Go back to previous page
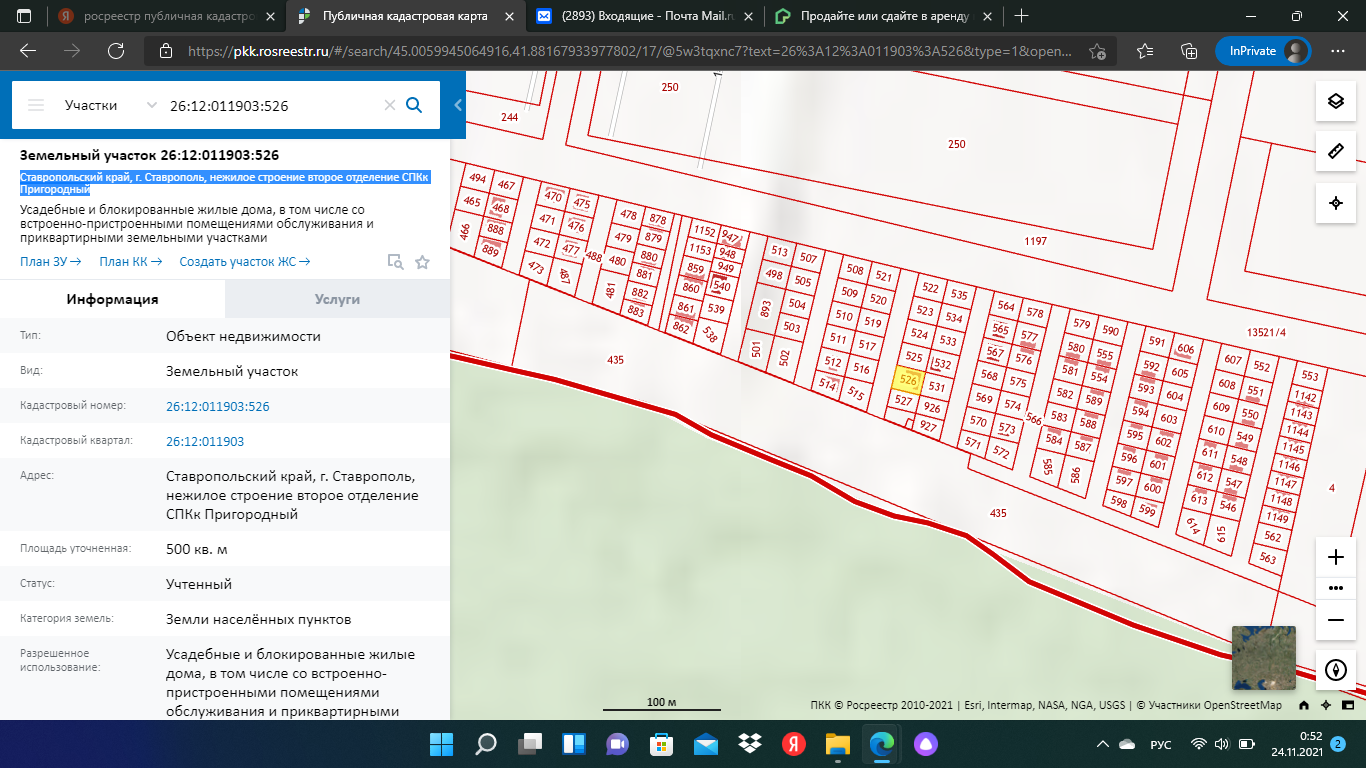1366x768 pixels. [28, 51]
